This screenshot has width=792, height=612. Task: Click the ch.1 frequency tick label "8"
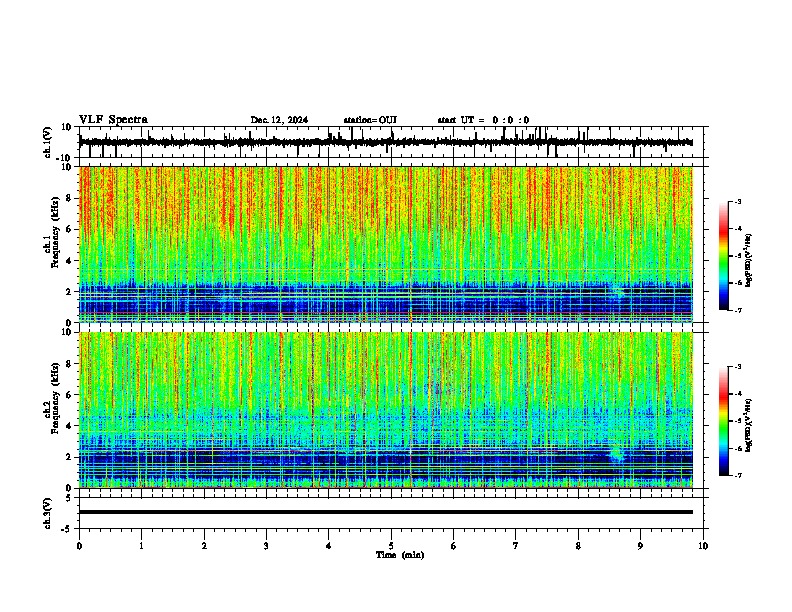tap(69, 198)
